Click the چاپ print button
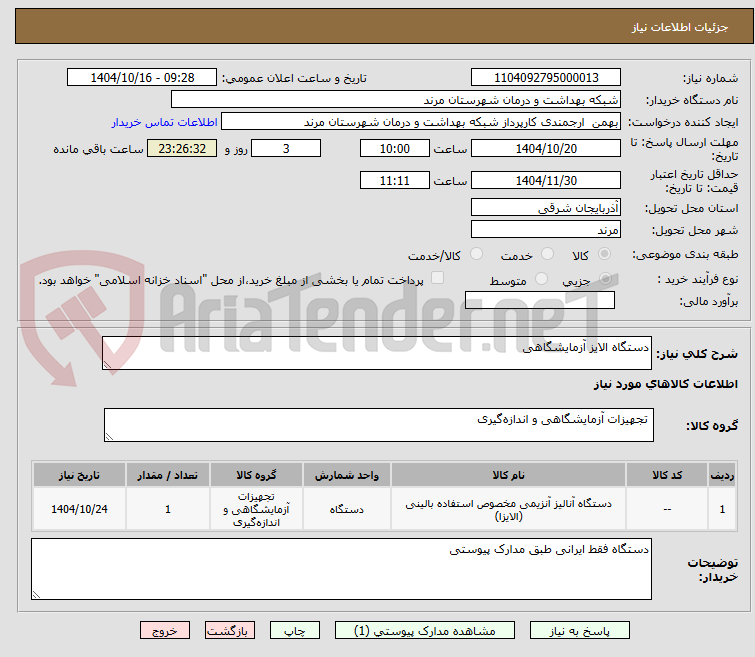Viewport: 755px width, 657px height. click(x=295, y=631)
